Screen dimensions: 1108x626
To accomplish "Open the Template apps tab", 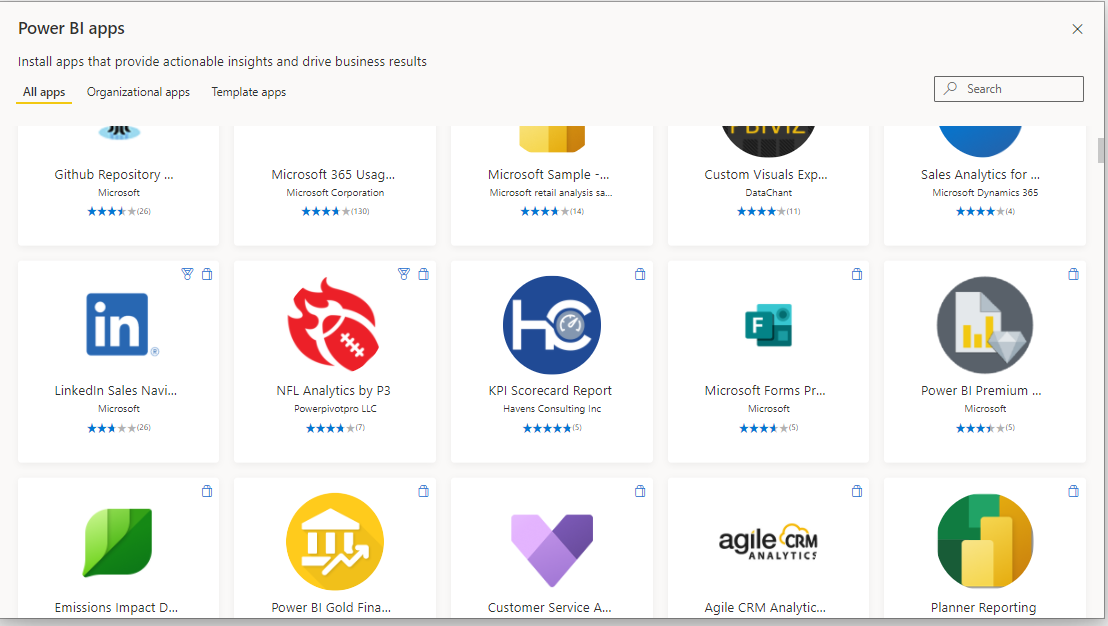I will pyautogui.click(x=248, y=92).
